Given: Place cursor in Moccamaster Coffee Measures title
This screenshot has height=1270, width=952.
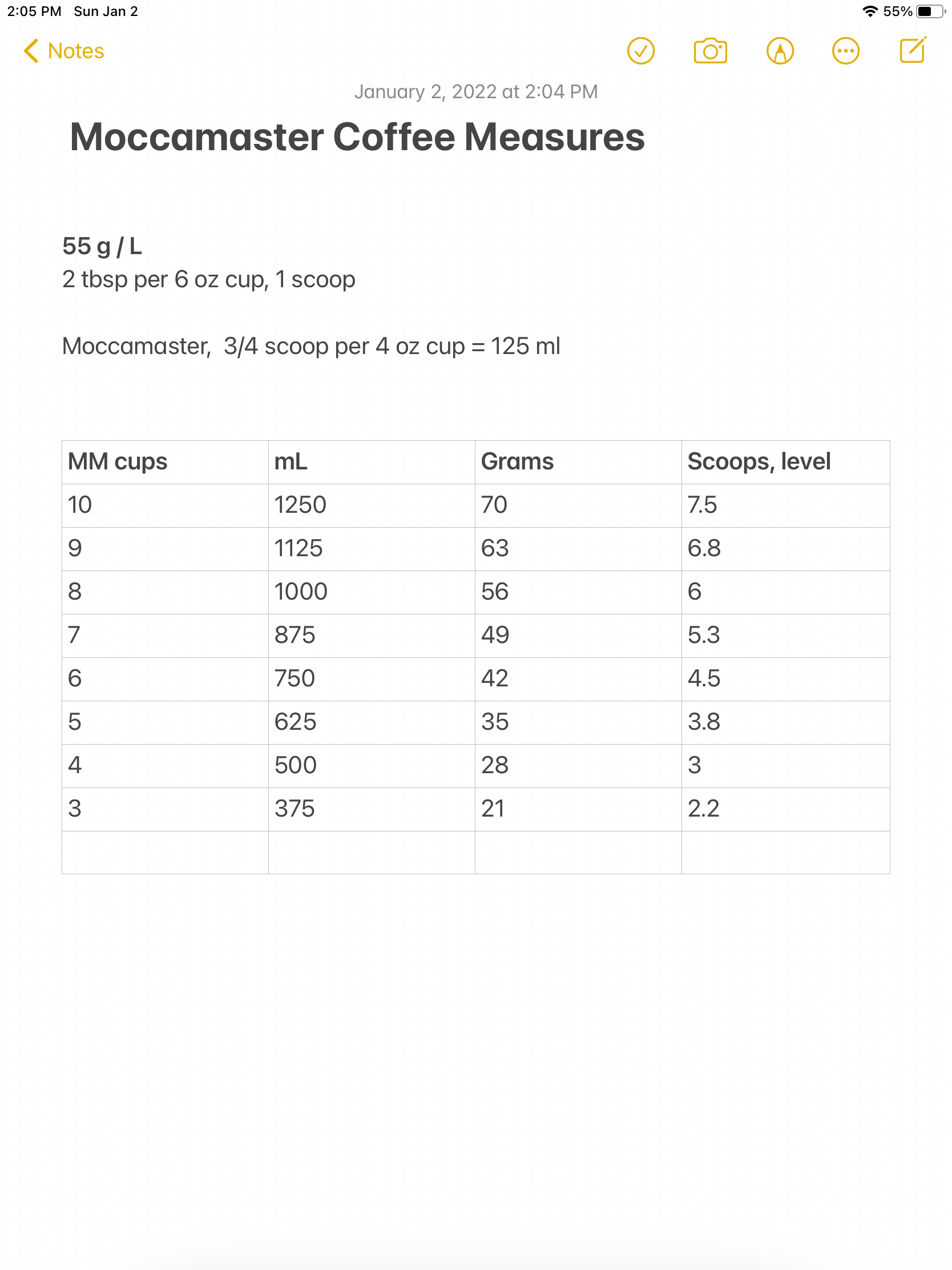Looking at the screenshot, I should 357,137.
